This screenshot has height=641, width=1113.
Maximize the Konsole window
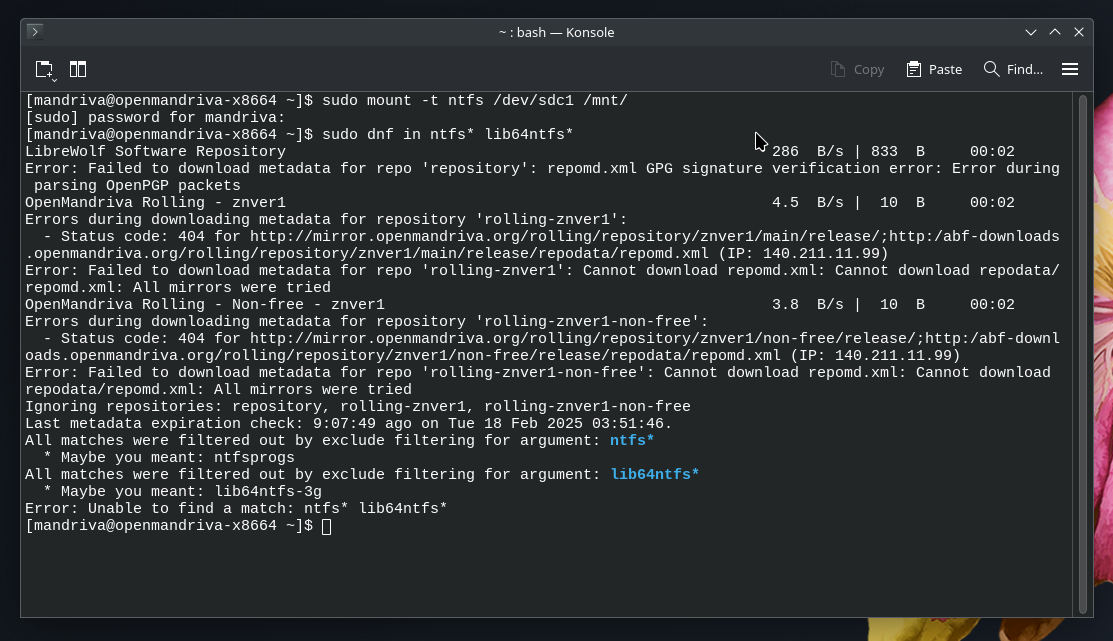coord(1055,33)
